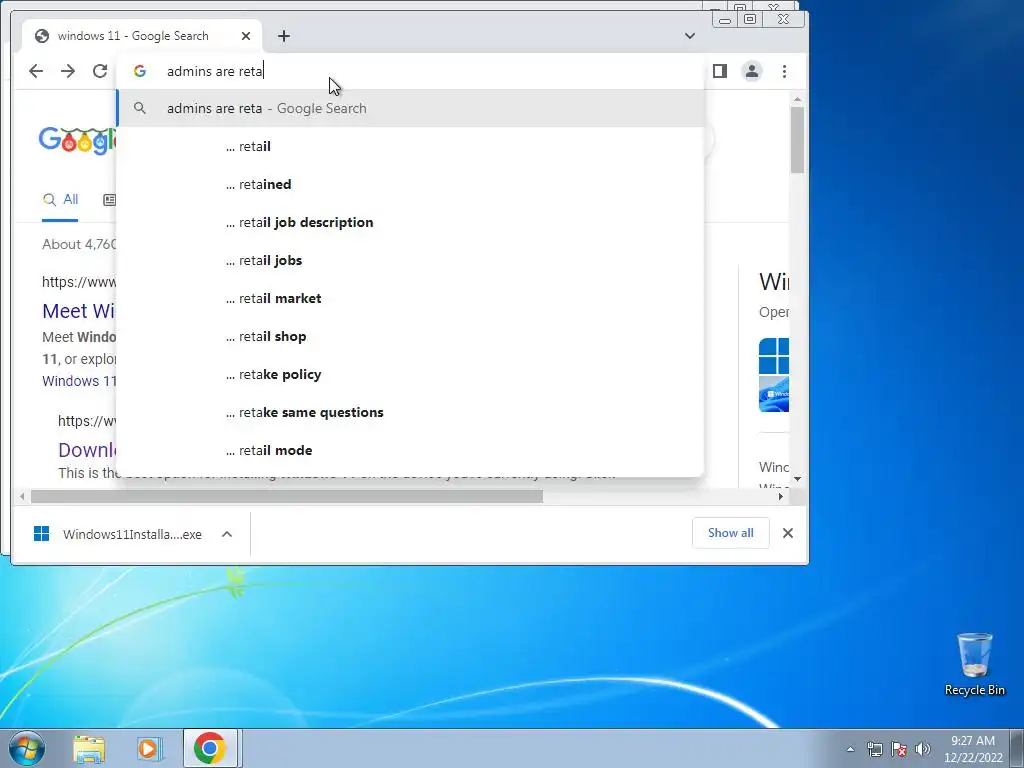
Task: Choose the 'retake policy' suggestion
Action: [411, 374]
